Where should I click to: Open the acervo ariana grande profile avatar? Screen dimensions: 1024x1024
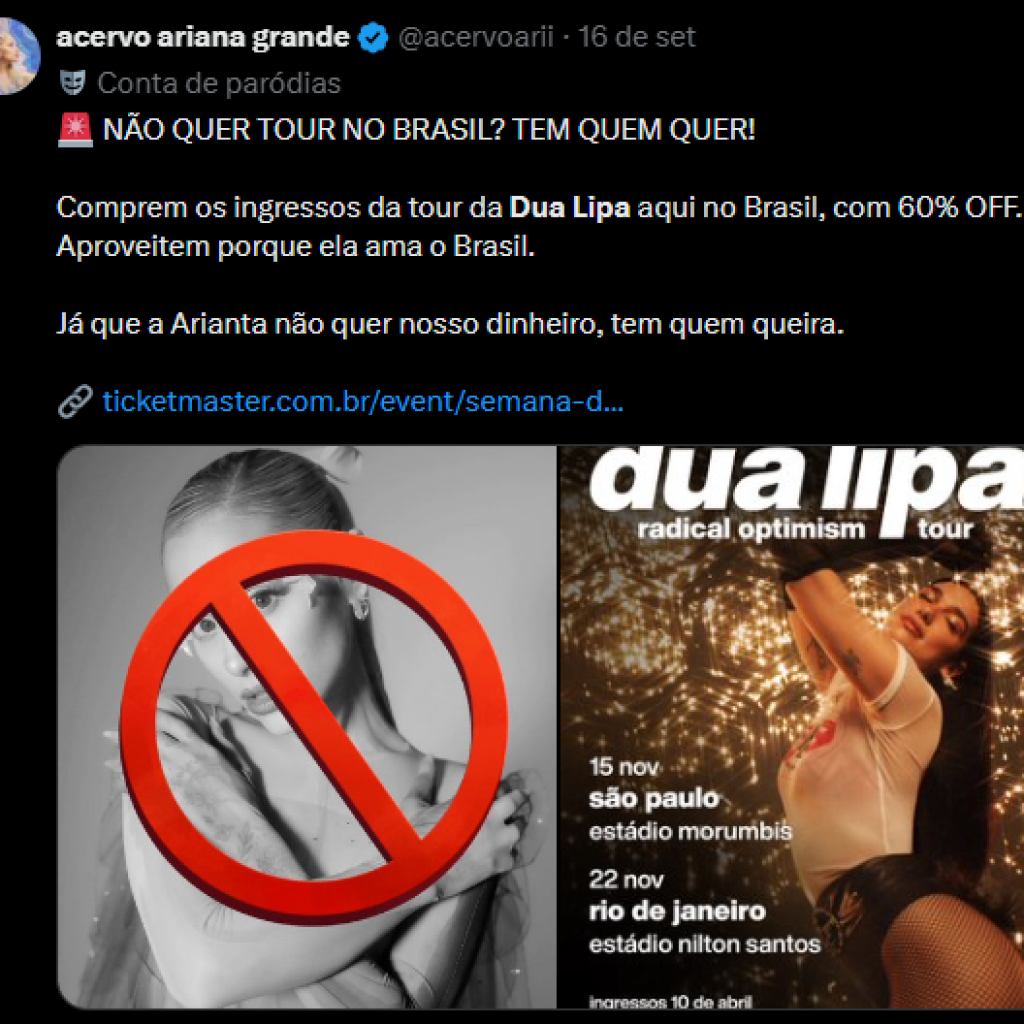[18, 56]
